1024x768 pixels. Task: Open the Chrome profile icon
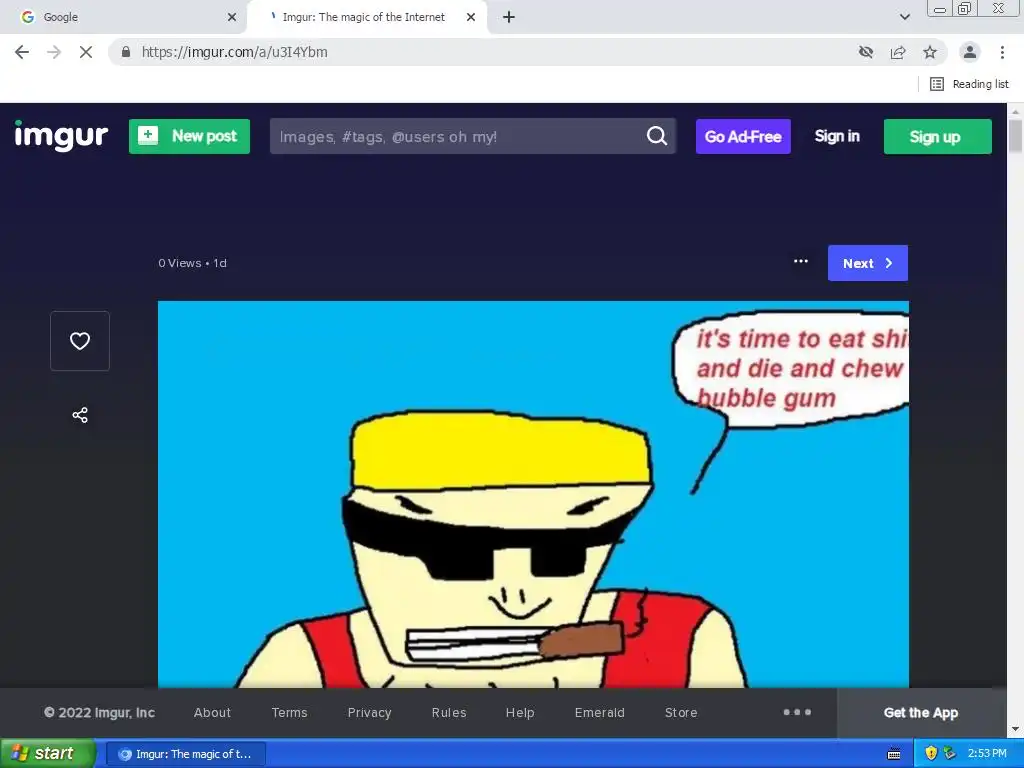point(970,52)
